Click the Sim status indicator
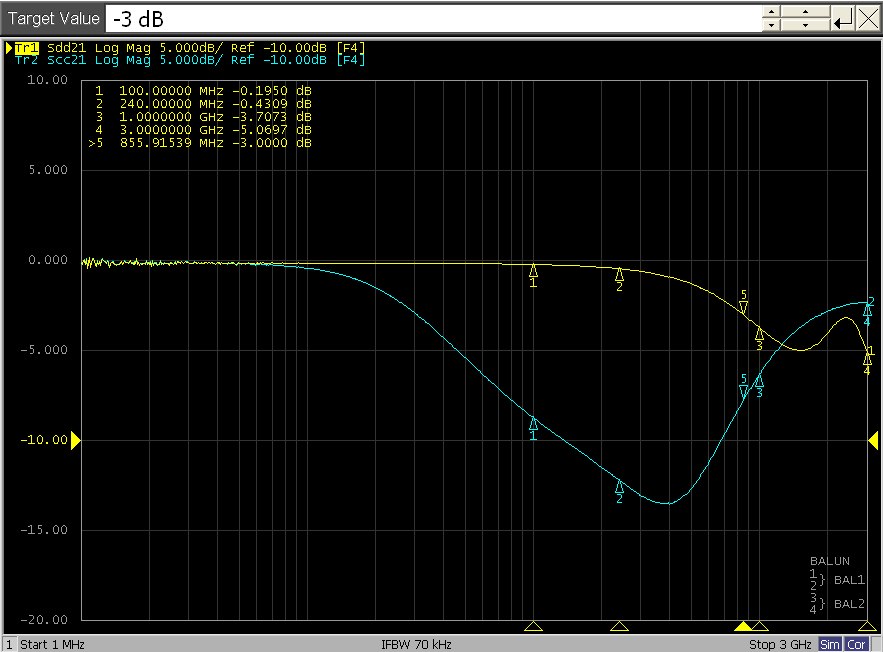883x652 pixels. (830, 644)
